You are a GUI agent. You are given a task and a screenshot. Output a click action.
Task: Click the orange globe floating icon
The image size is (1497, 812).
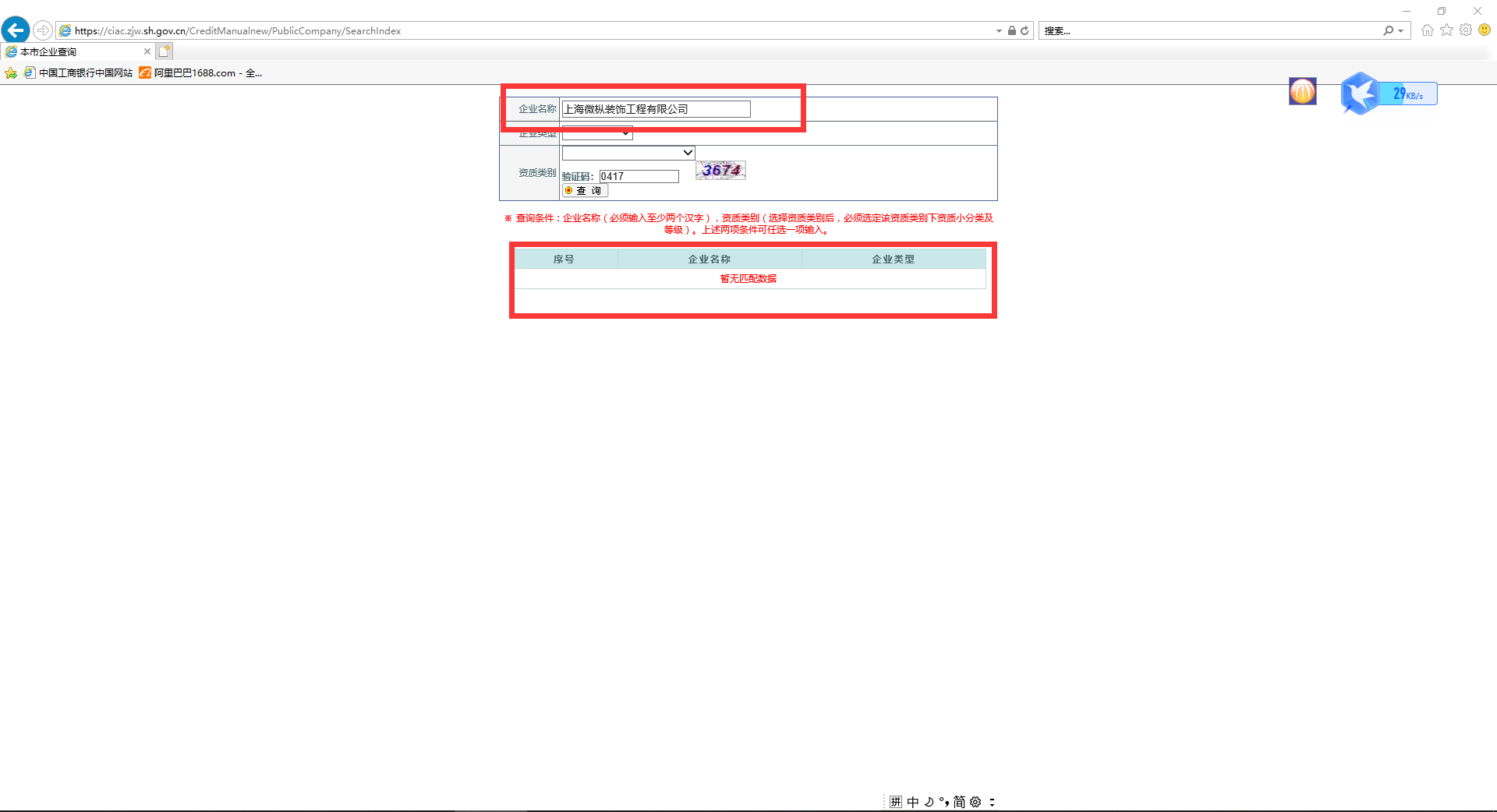coord(1302,91)
